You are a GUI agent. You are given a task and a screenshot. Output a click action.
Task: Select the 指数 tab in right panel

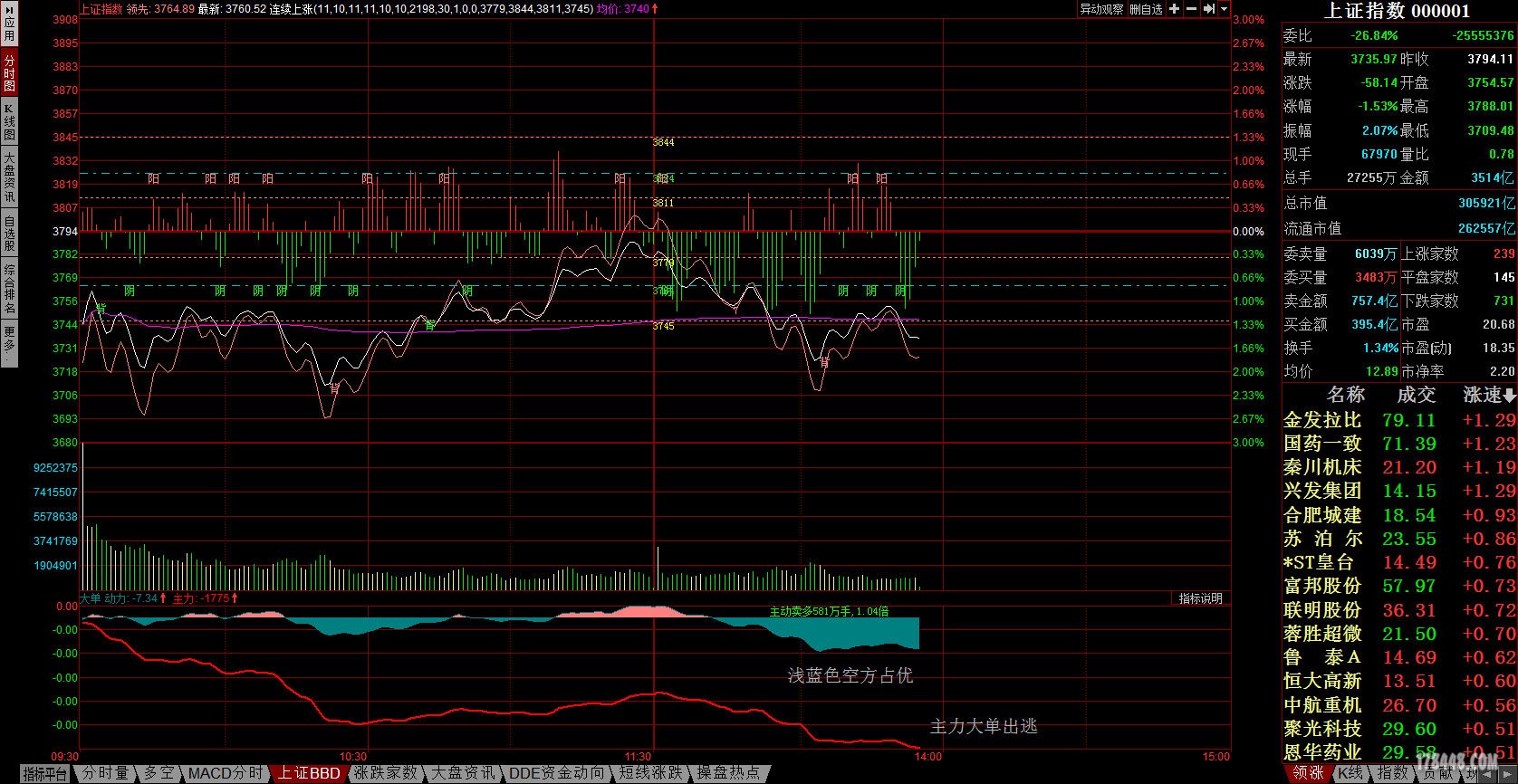click(1393, 774)
